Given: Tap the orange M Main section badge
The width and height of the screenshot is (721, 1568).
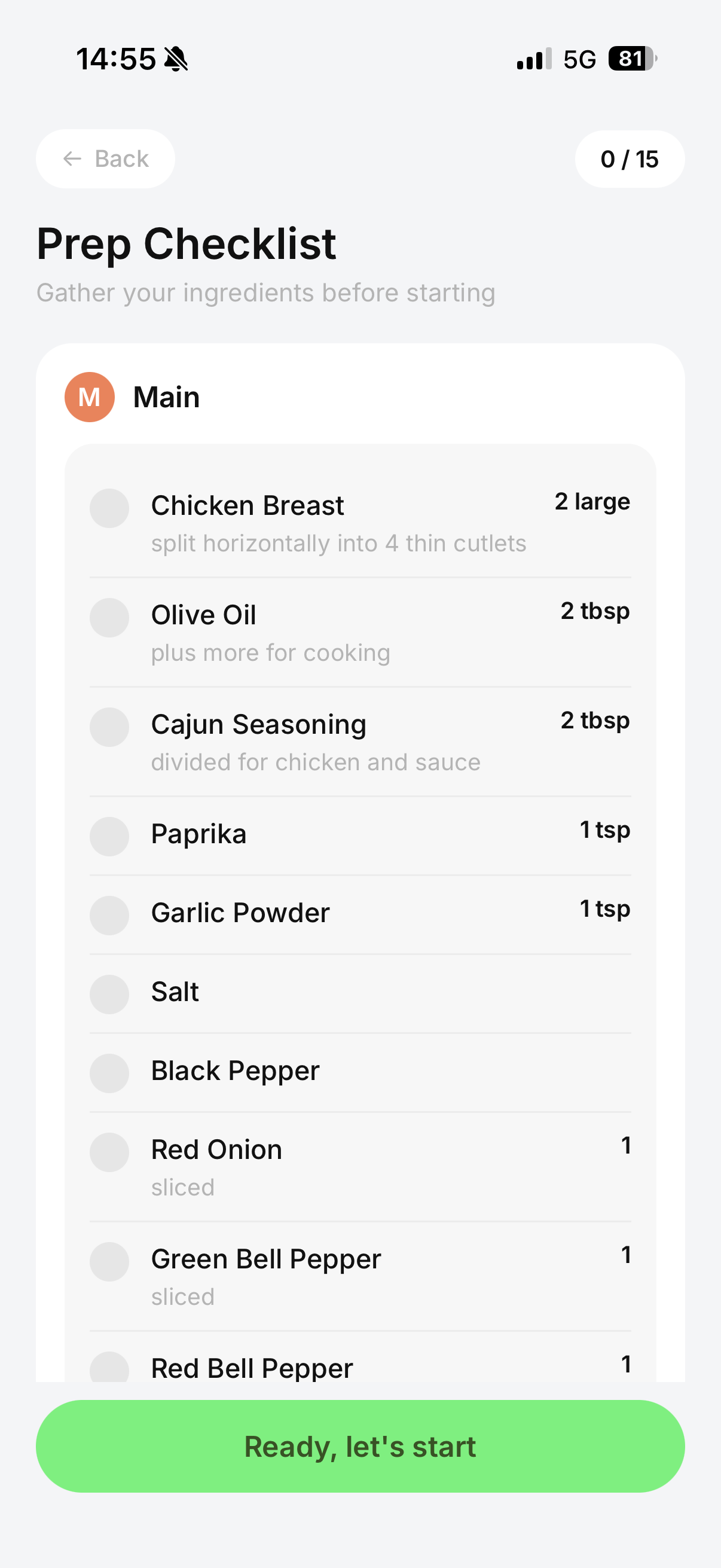Looking at the screenshot, I should tap(90, 397).
